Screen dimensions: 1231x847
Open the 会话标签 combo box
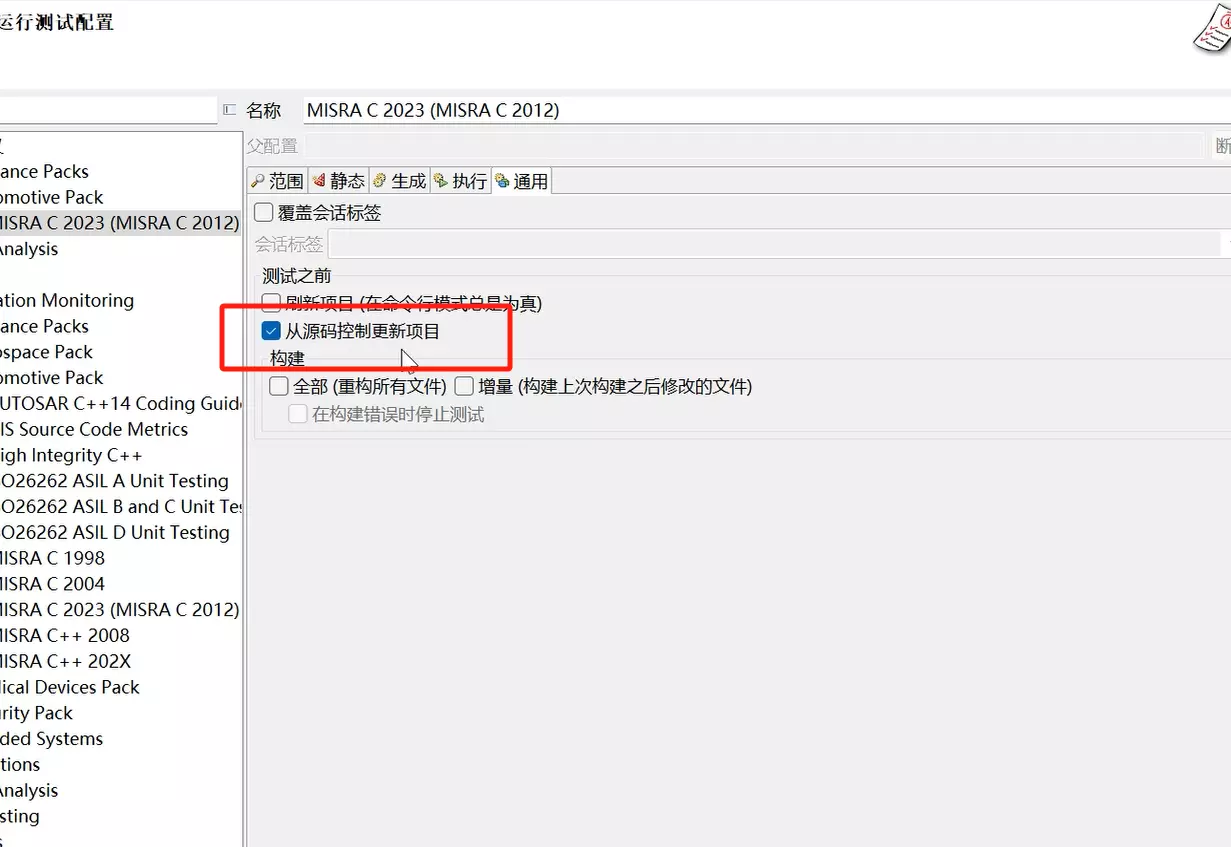click(775, 244)
